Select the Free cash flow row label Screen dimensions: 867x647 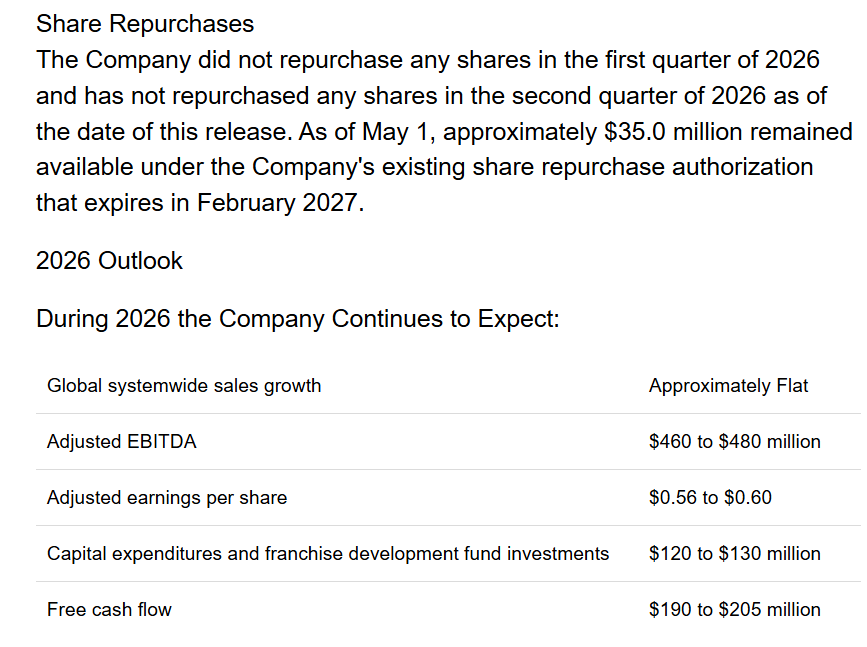coord(109,609)
